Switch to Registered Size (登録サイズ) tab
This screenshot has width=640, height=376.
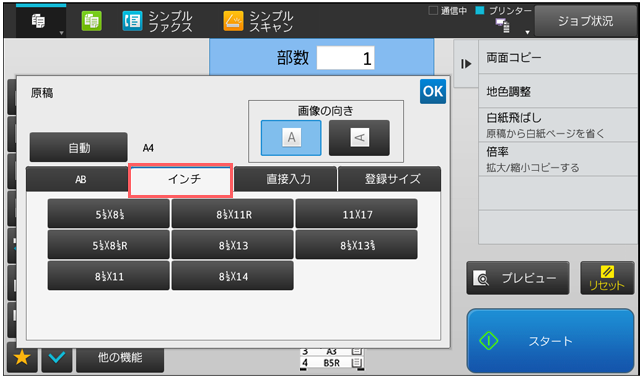389,179
